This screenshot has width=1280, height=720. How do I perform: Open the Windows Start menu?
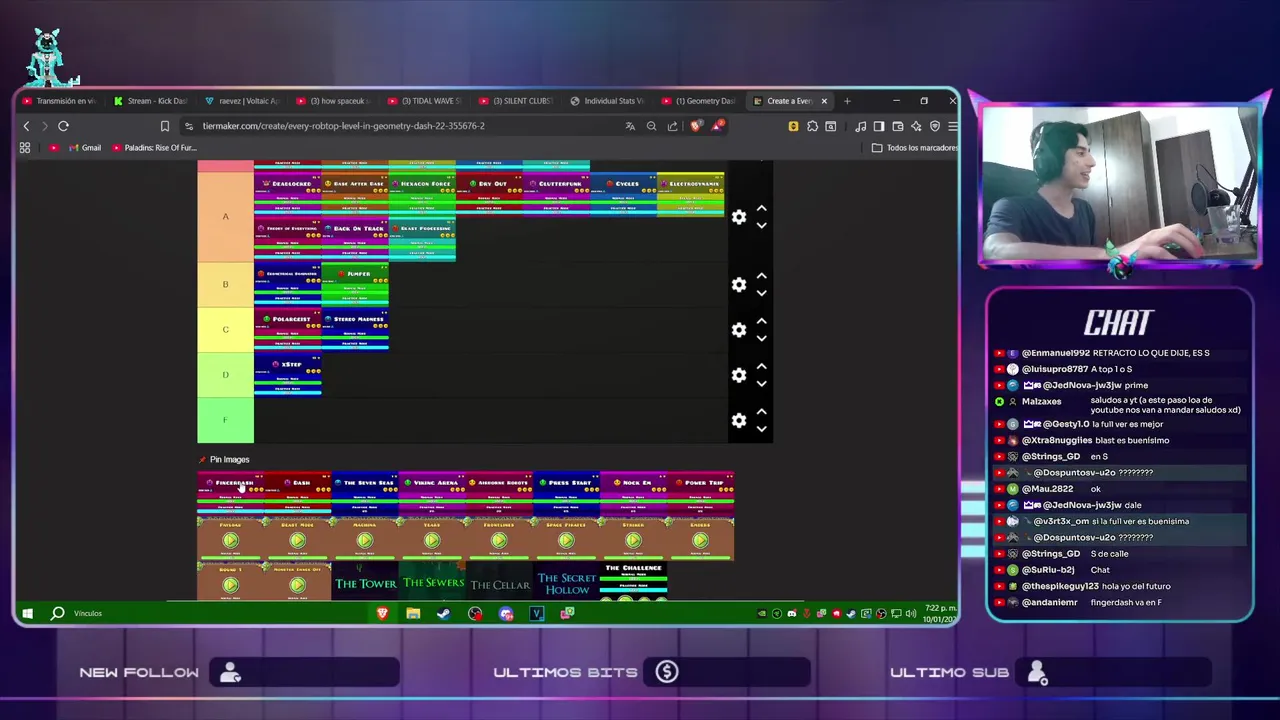pyautogui.click(x=28, y=613)
